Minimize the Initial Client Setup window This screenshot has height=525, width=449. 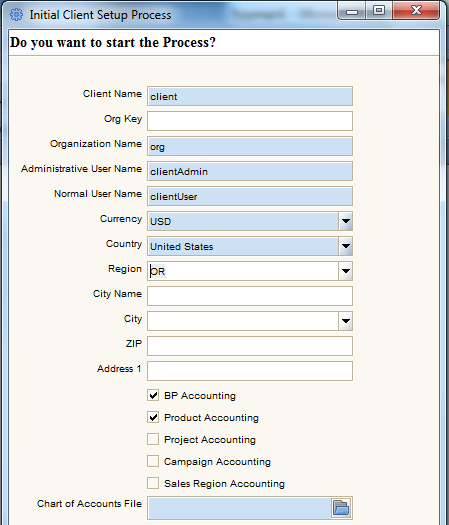pos(352,12)
